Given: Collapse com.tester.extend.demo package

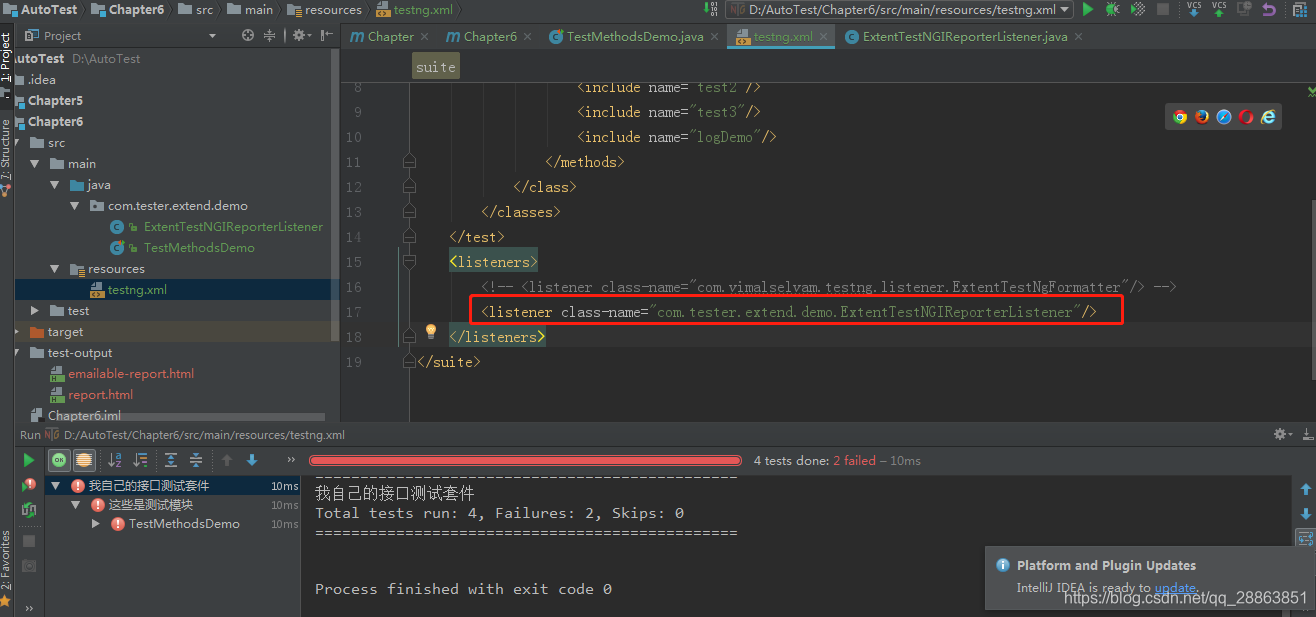Looking at the screenshot, I should 76,206.
